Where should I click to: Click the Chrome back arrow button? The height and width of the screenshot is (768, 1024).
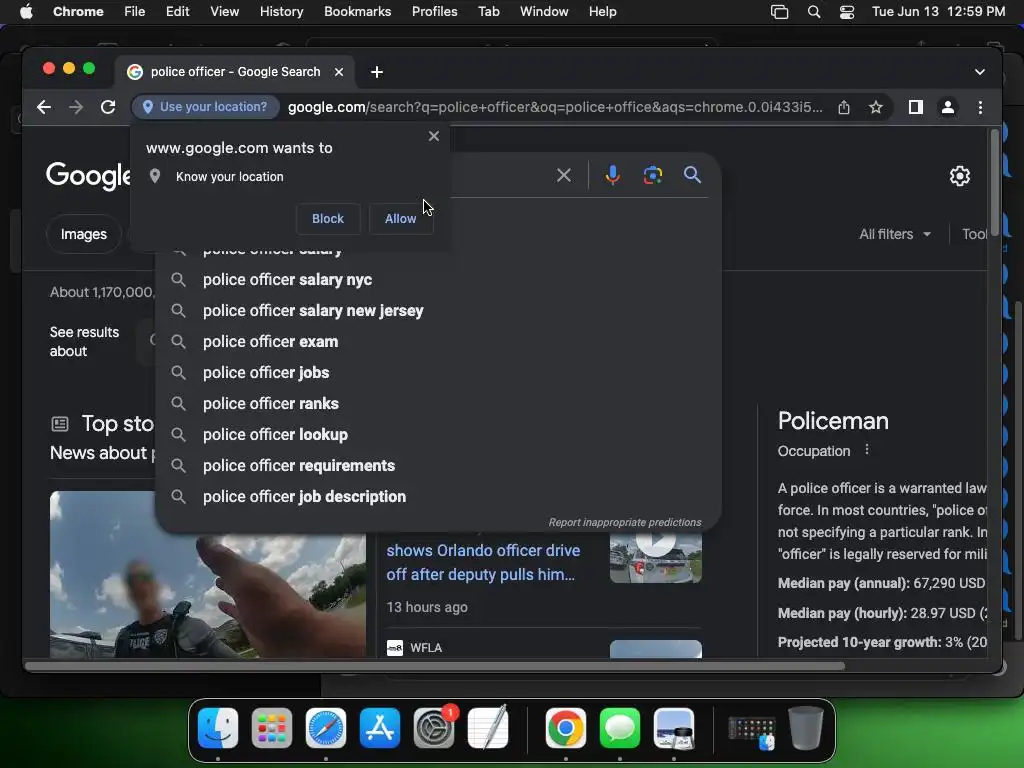(x=44, y=107)
